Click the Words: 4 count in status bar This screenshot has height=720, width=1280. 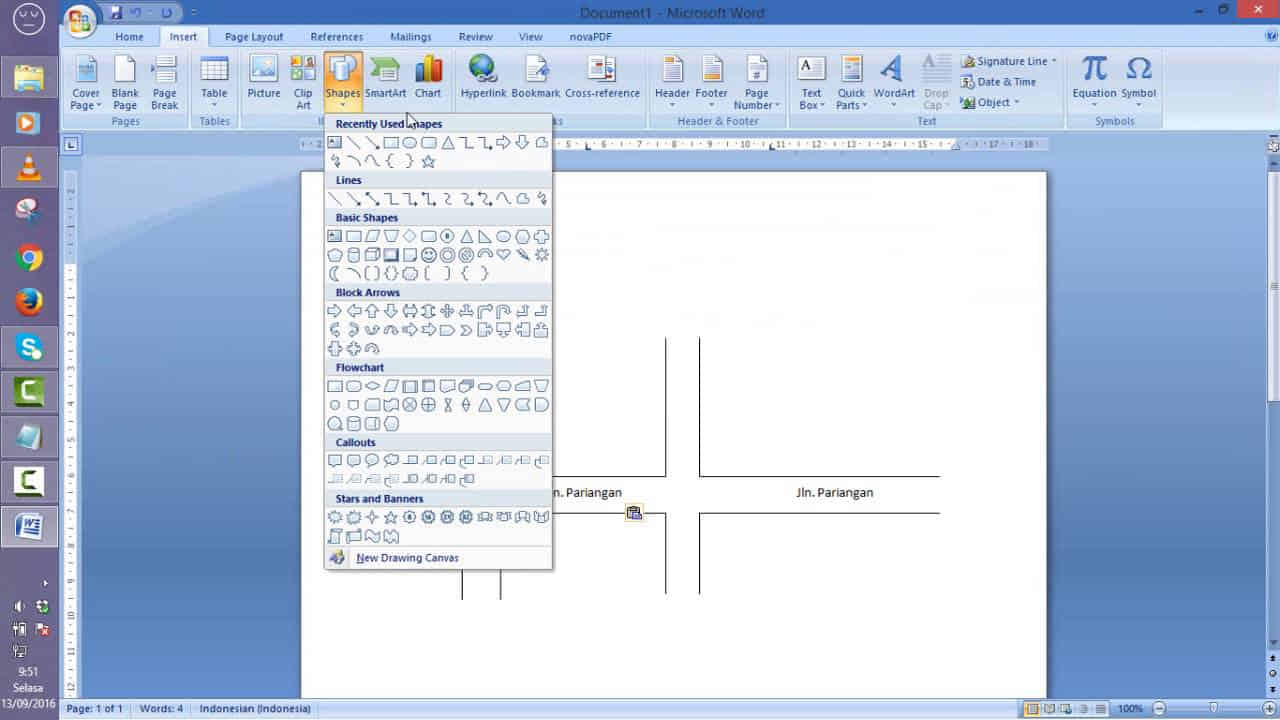pos(161,709)
